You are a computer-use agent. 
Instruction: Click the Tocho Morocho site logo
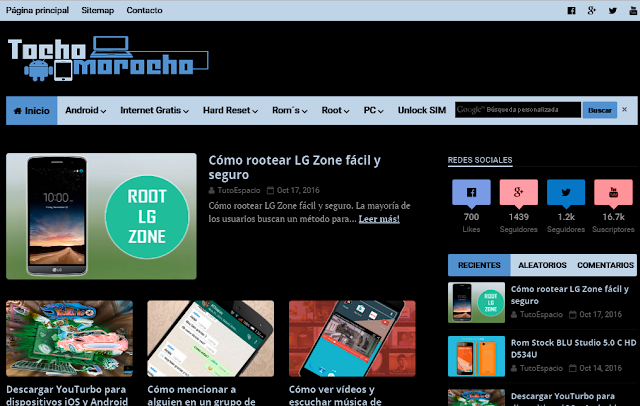108,59
